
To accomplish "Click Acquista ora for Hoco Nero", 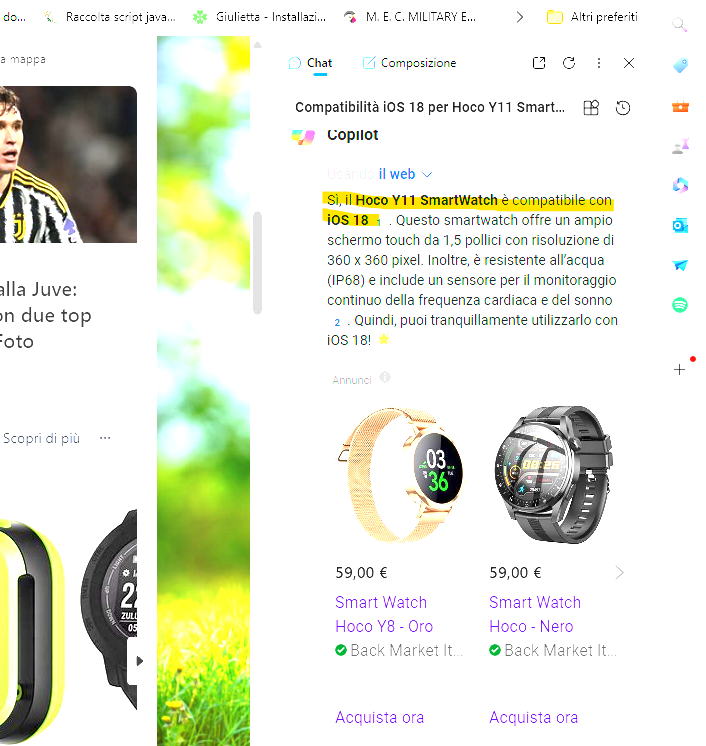I will pyautogui.click(x=533, y=717).
